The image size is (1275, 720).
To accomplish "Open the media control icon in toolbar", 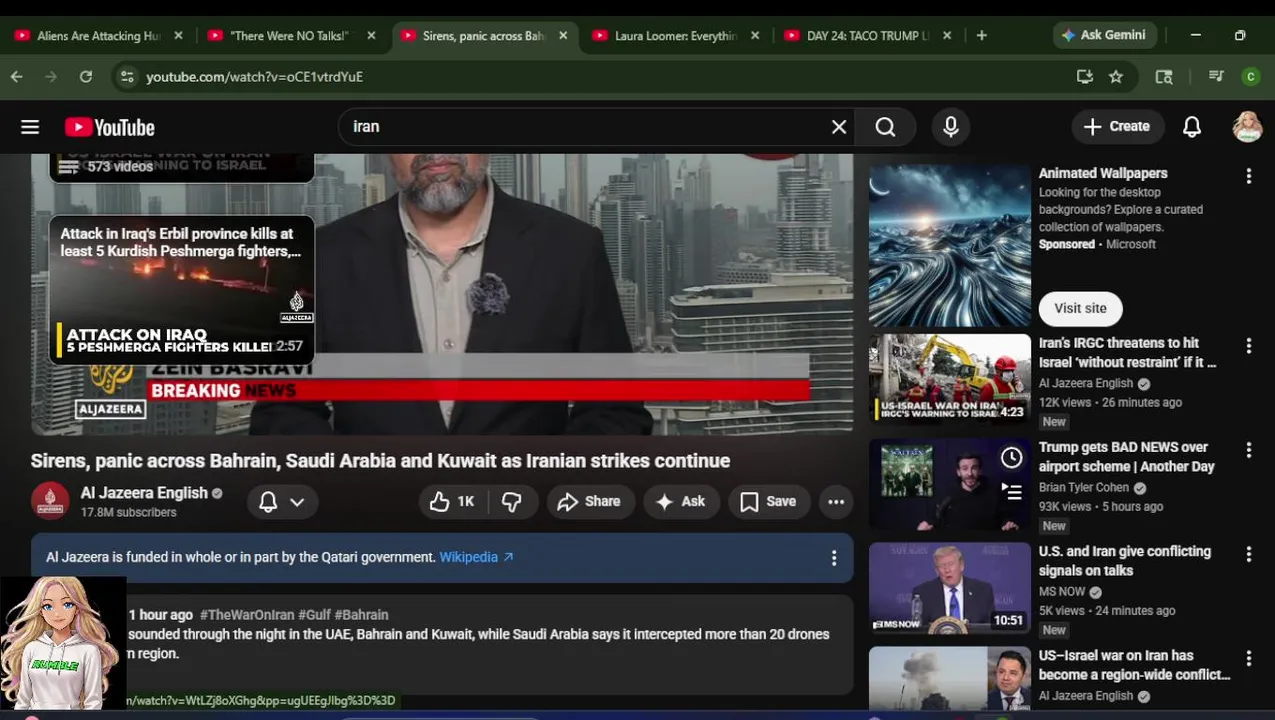I will [1216, 76].
